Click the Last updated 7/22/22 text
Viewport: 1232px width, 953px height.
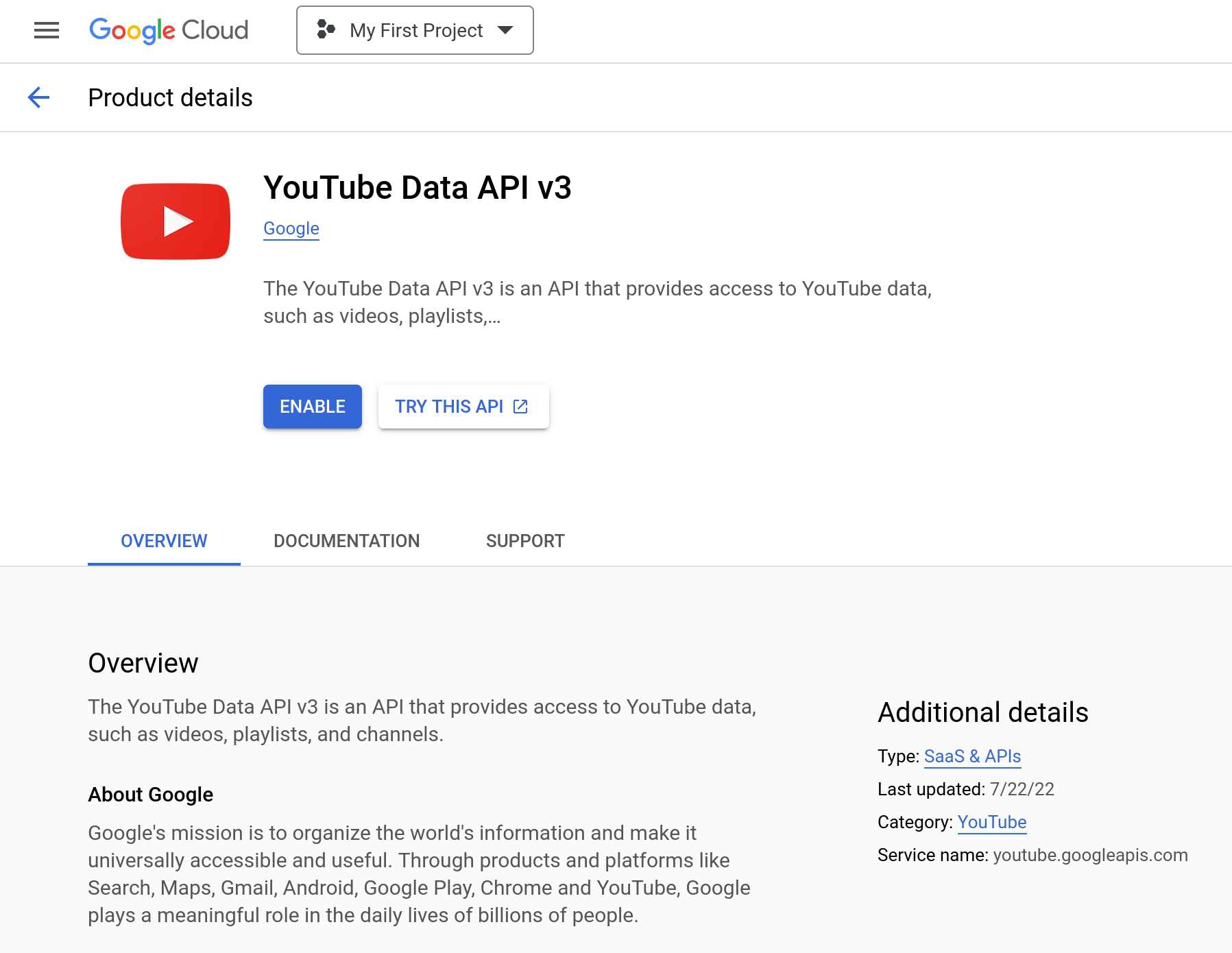click(966, 789)
